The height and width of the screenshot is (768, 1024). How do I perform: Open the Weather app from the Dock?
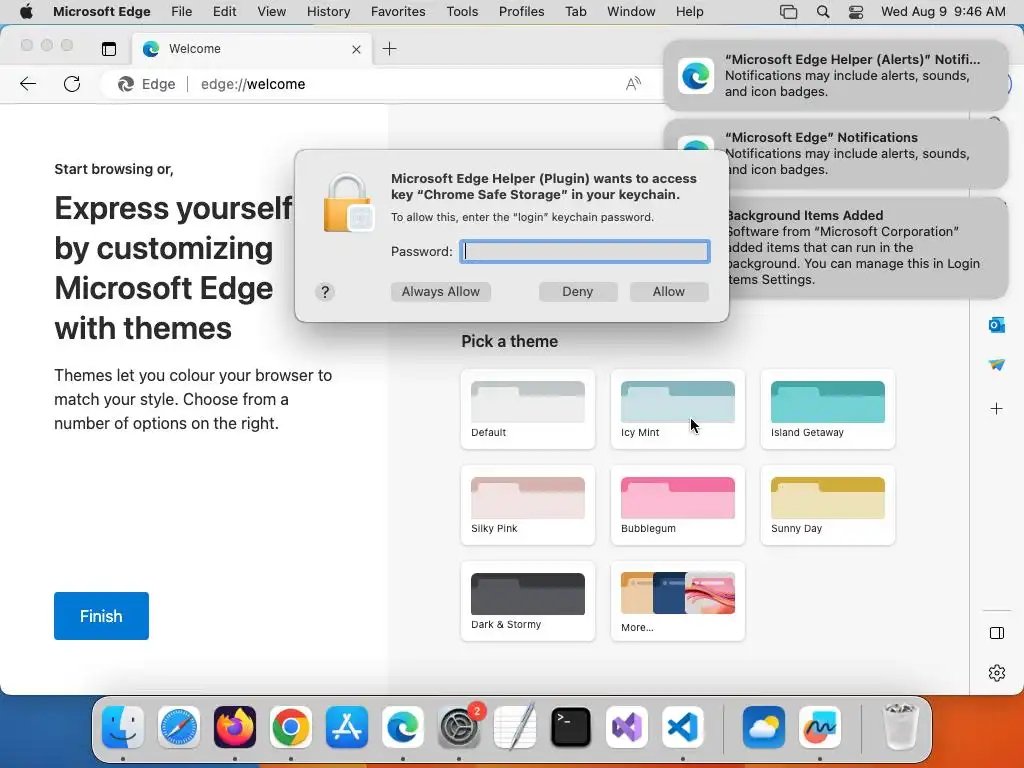click(764, 727)
